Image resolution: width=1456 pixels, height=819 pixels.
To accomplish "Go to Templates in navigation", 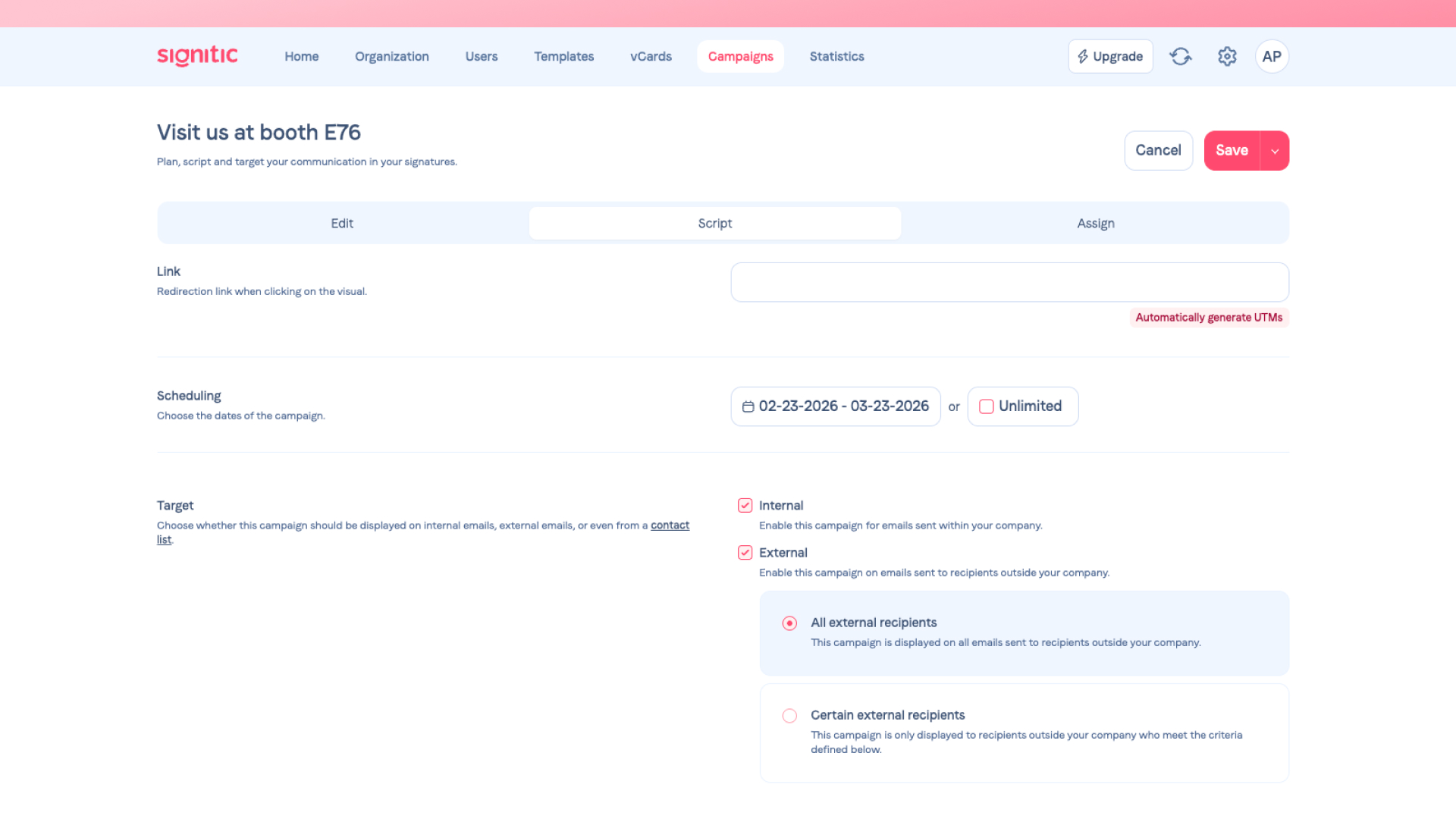I will (563, 56).
